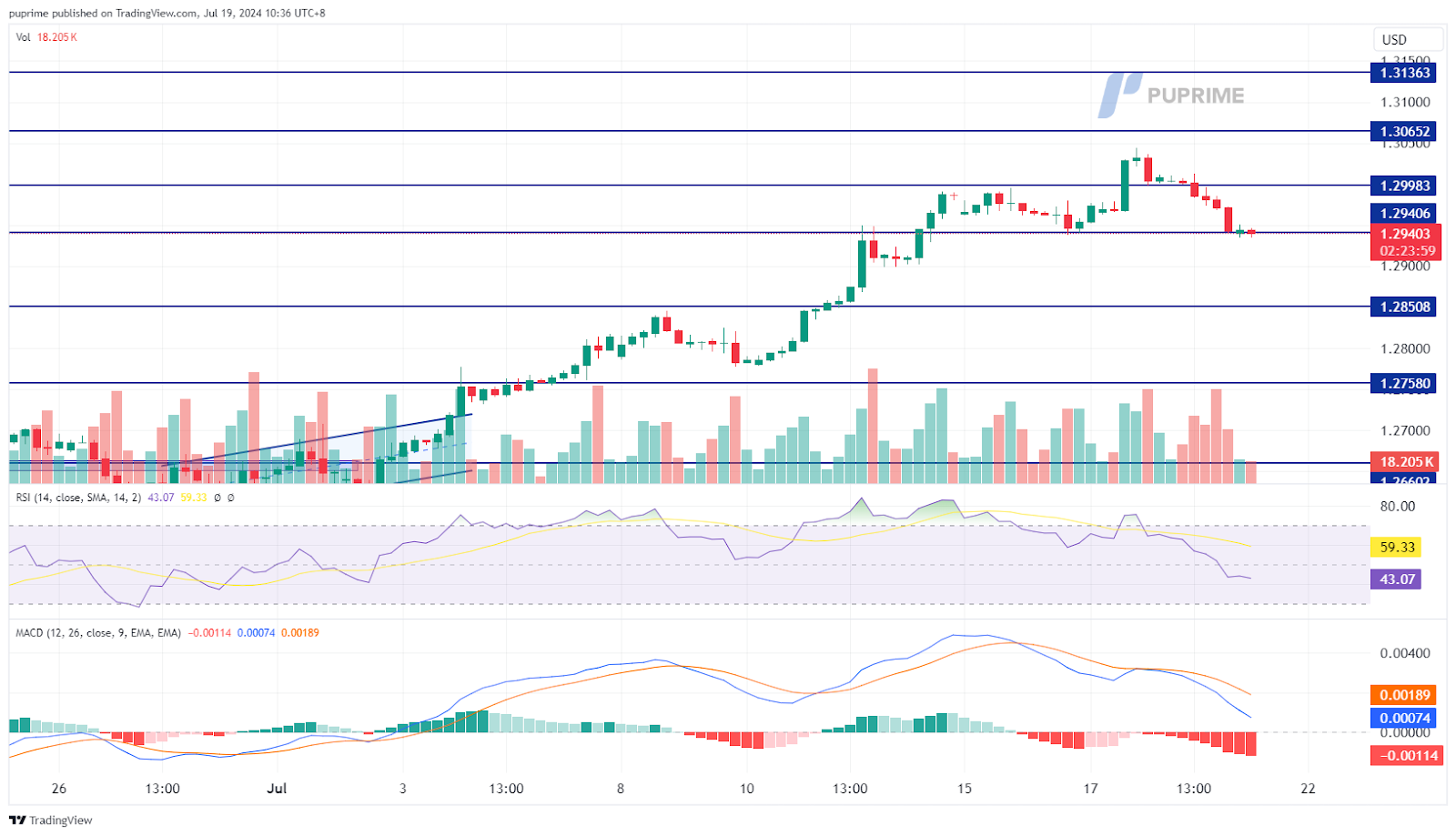Open the MACD (12, 26, close, 9, EMA, EMA) legend

pos(98,632)
